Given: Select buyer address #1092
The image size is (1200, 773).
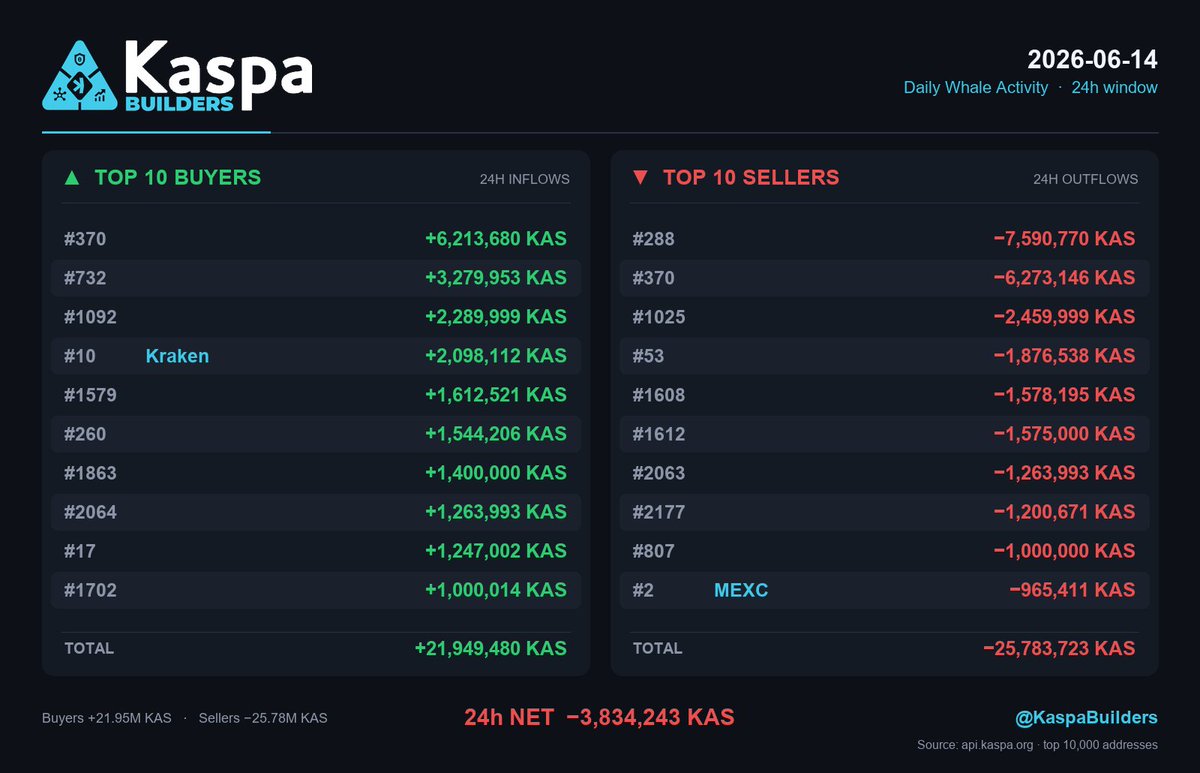Looking at the screenshot, I should [90, 317].
